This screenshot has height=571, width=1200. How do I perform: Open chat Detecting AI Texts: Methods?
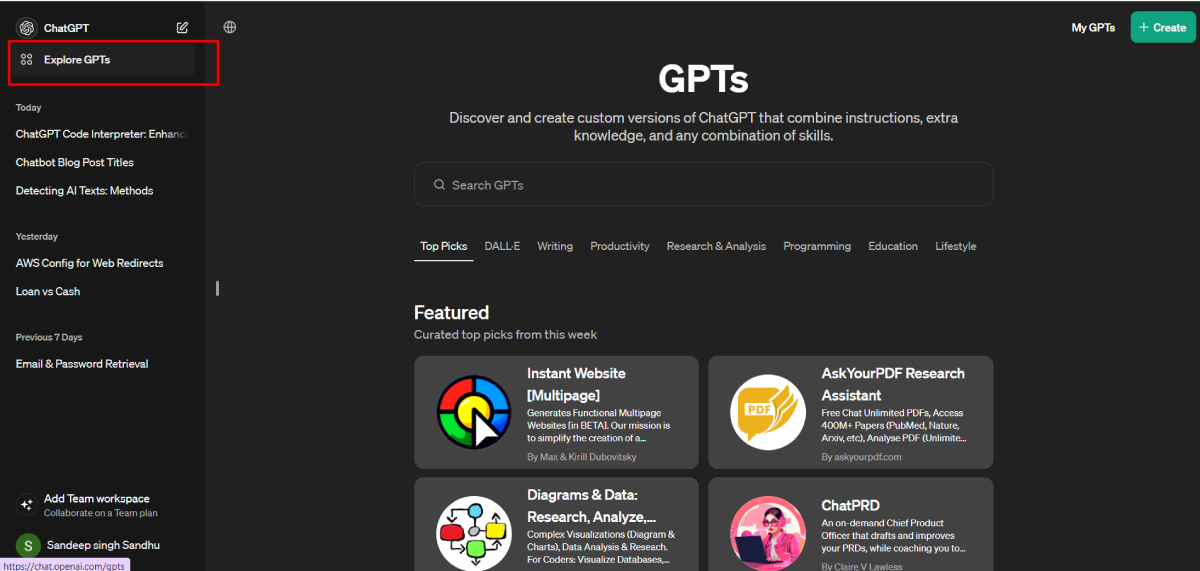[84, 191]
